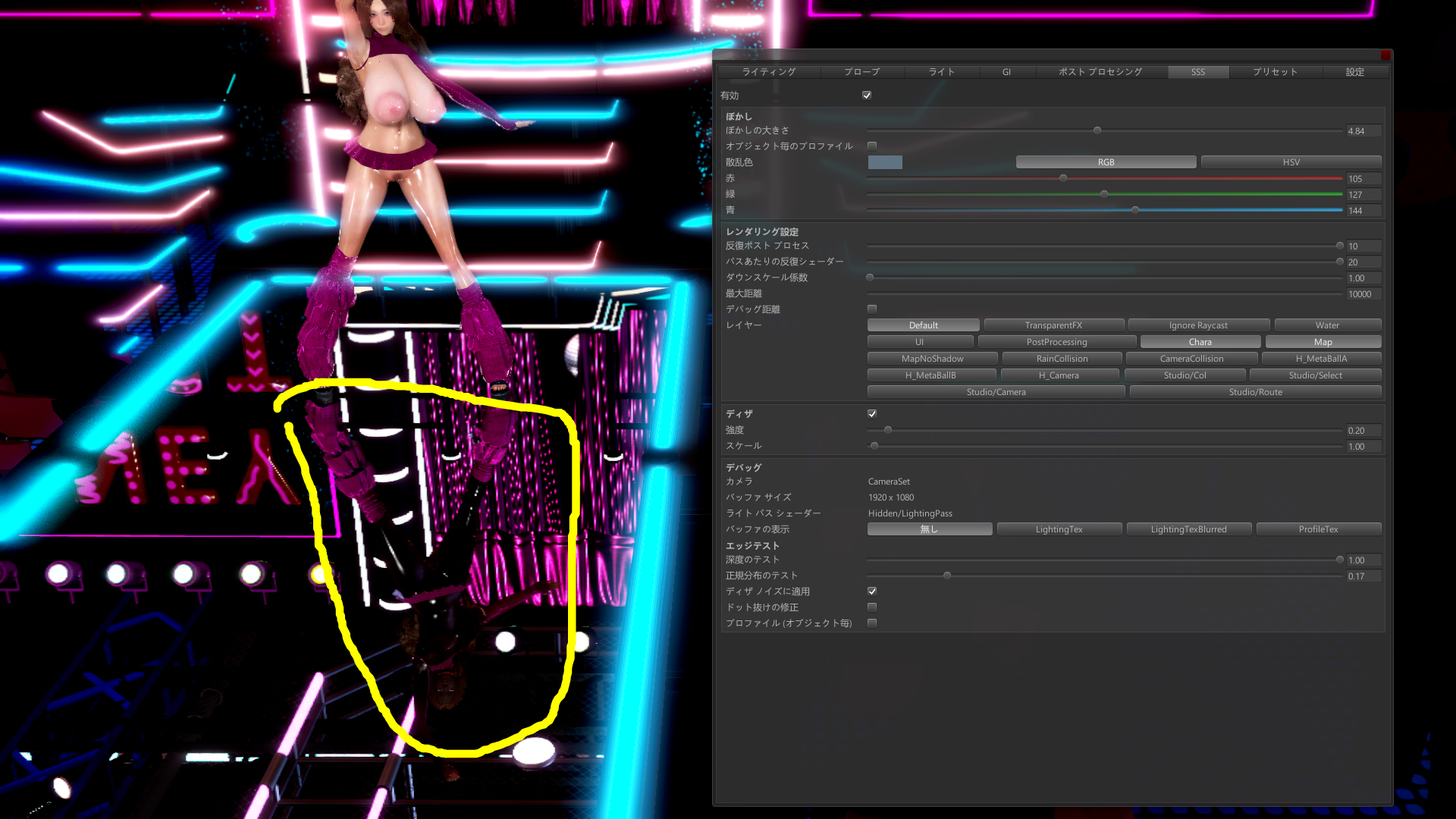Disable the ディザ checkbox
Viewport: 1456px width, 819px height.
click(872, 414)
